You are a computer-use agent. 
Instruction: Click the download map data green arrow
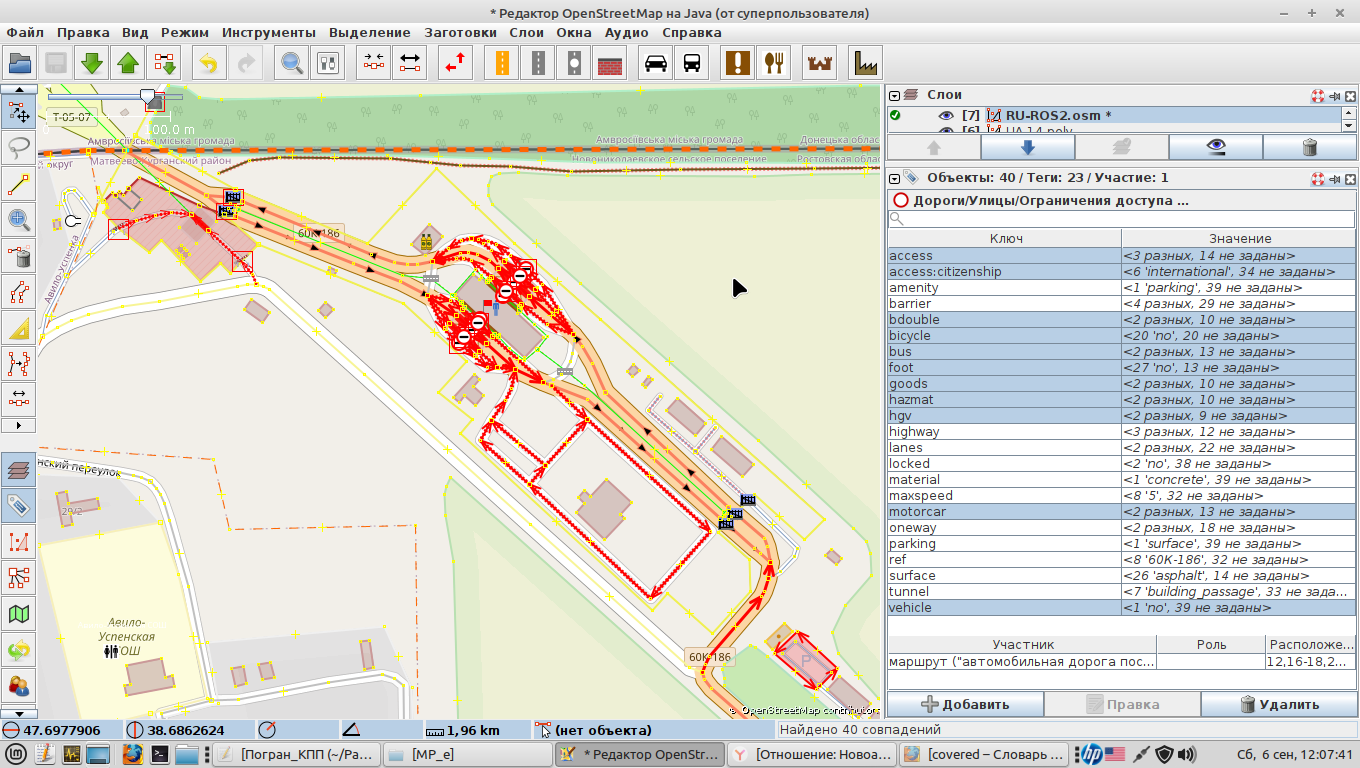(92, 63)
